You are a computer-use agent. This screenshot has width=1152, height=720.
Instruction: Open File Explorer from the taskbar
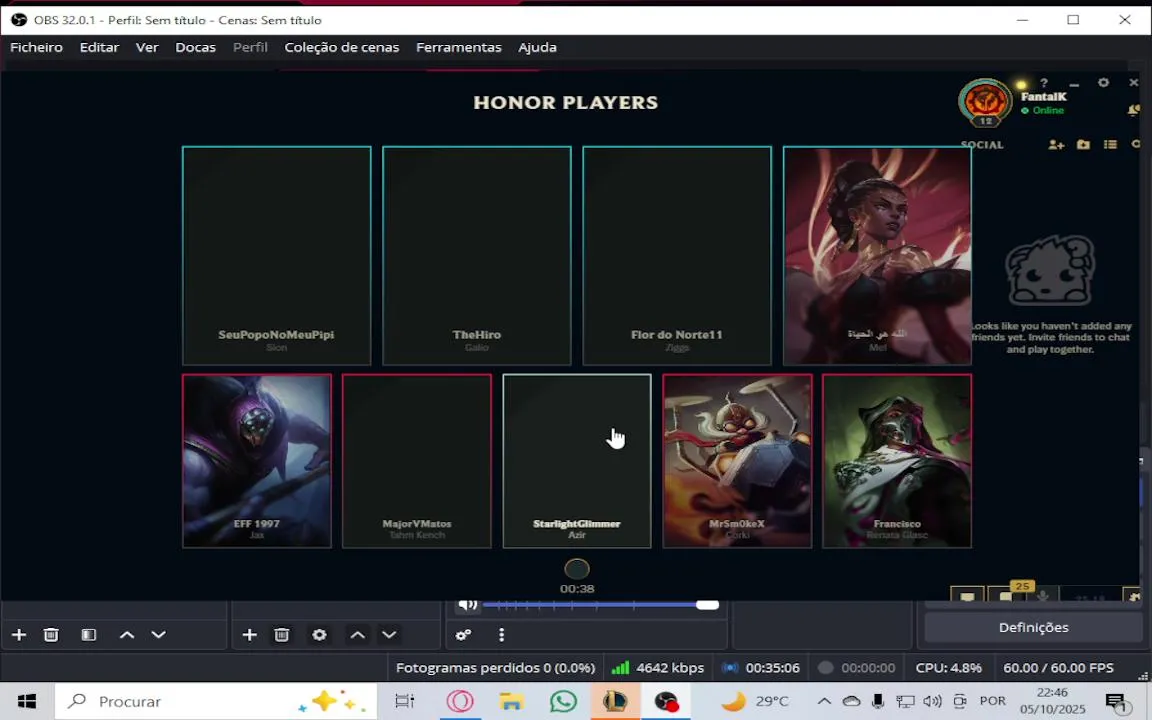tap(511, 702)
